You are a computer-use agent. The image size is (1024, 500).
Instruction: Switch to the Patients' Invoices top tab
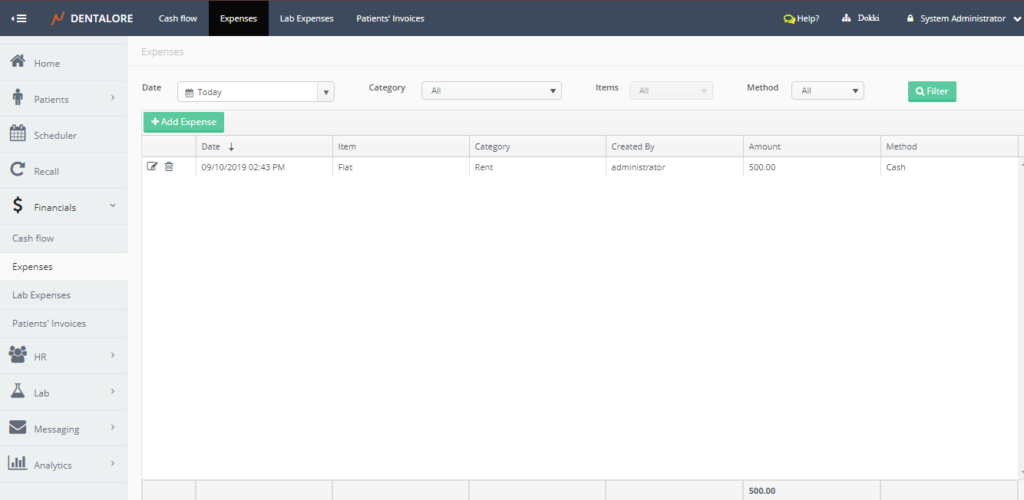pyautogui.click(x=390, y=18)
